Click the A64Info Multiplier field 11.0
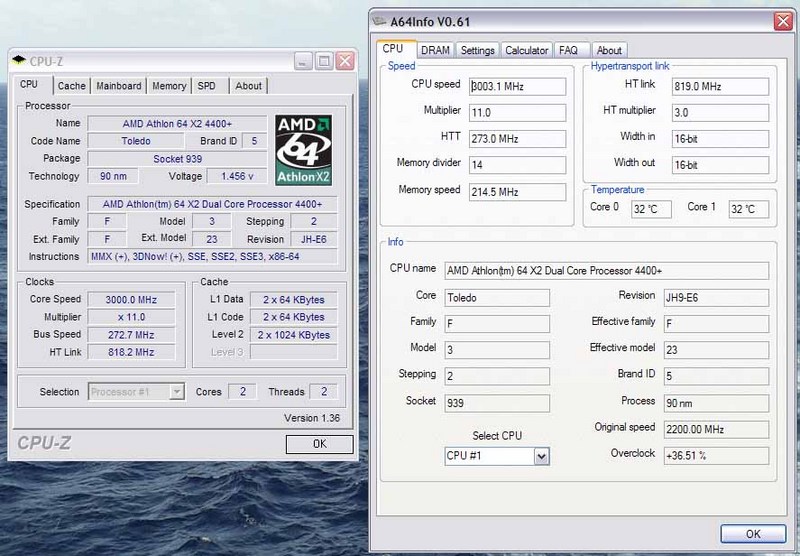800x556 pixels. (x=517, y=113)
